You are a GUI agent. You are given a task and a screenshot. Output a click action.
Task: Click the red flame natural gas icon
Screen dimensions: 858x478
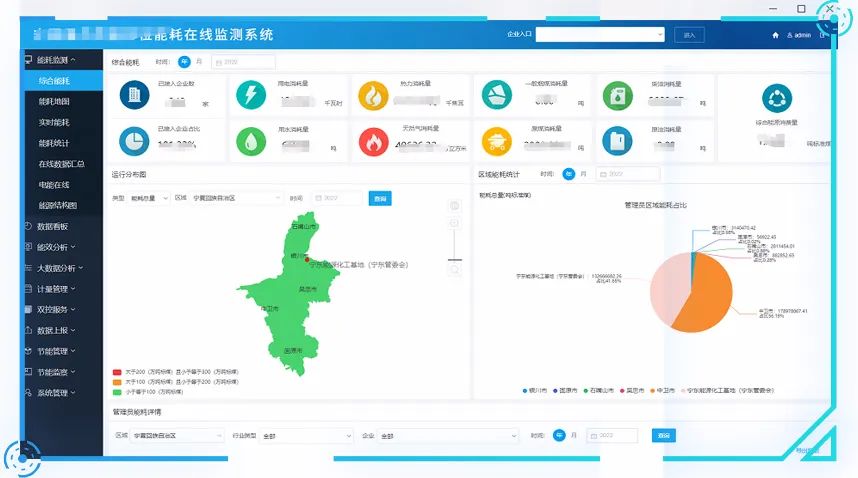tap(373, 141)
